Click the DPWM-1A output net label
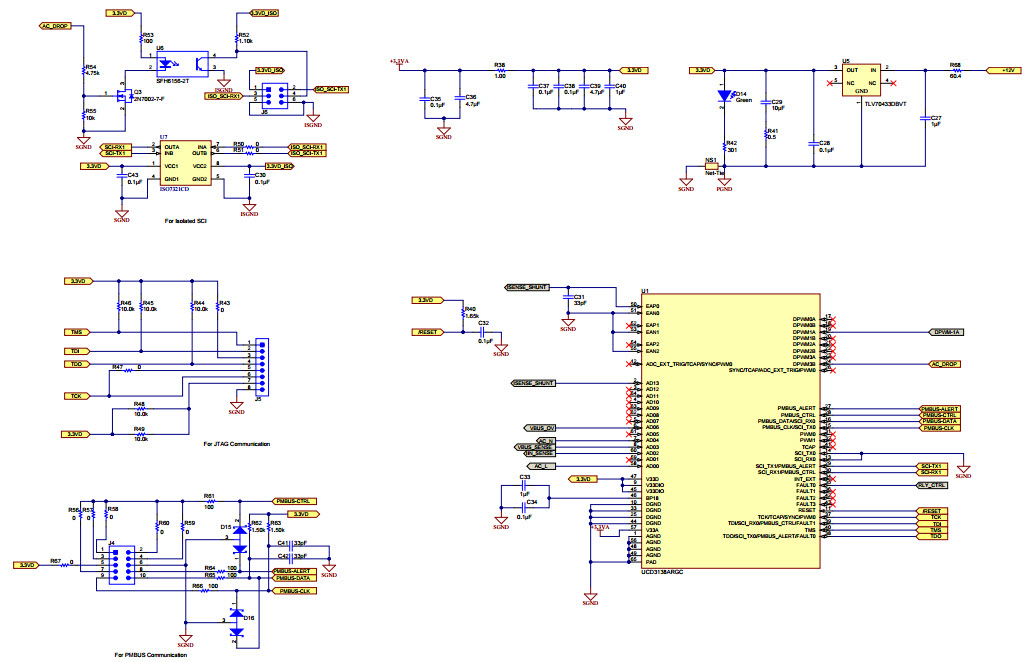The image size is (1026, 662). coord(946,332)
